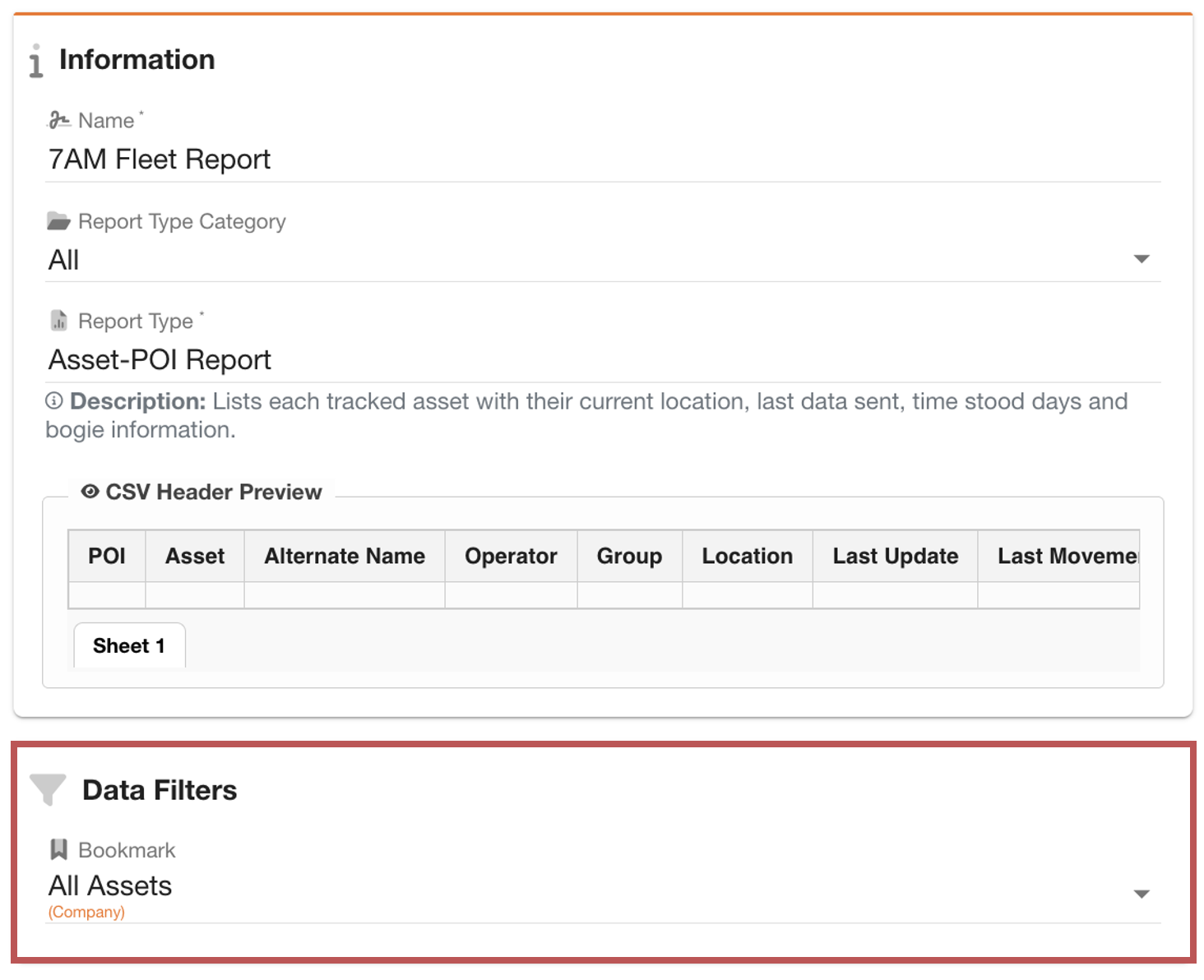Select the Group column header
1204x980 pixels.
pos(629,557)
